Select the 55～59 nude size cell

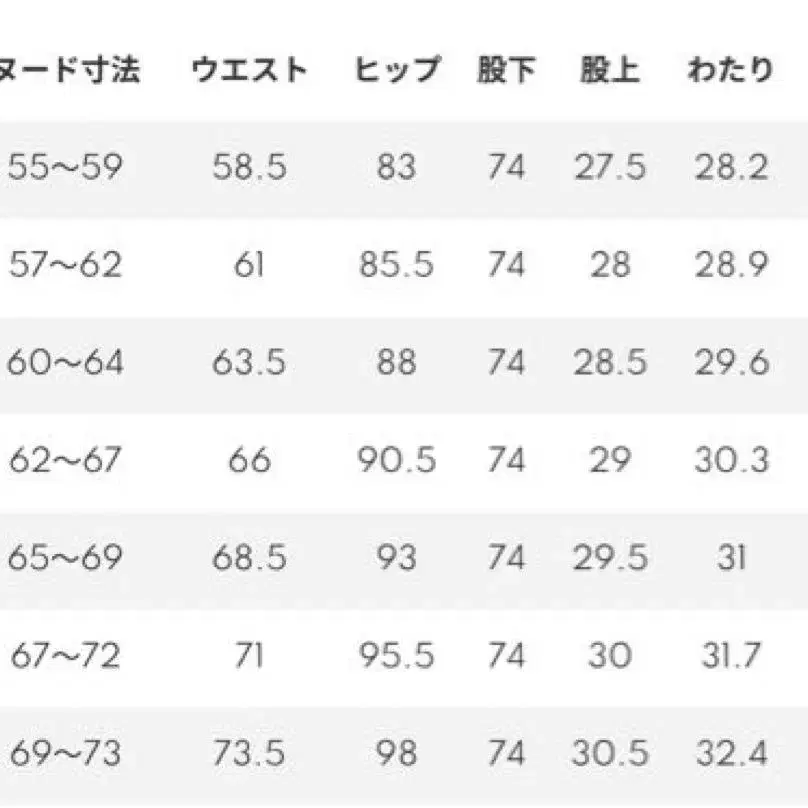(64, 167)
